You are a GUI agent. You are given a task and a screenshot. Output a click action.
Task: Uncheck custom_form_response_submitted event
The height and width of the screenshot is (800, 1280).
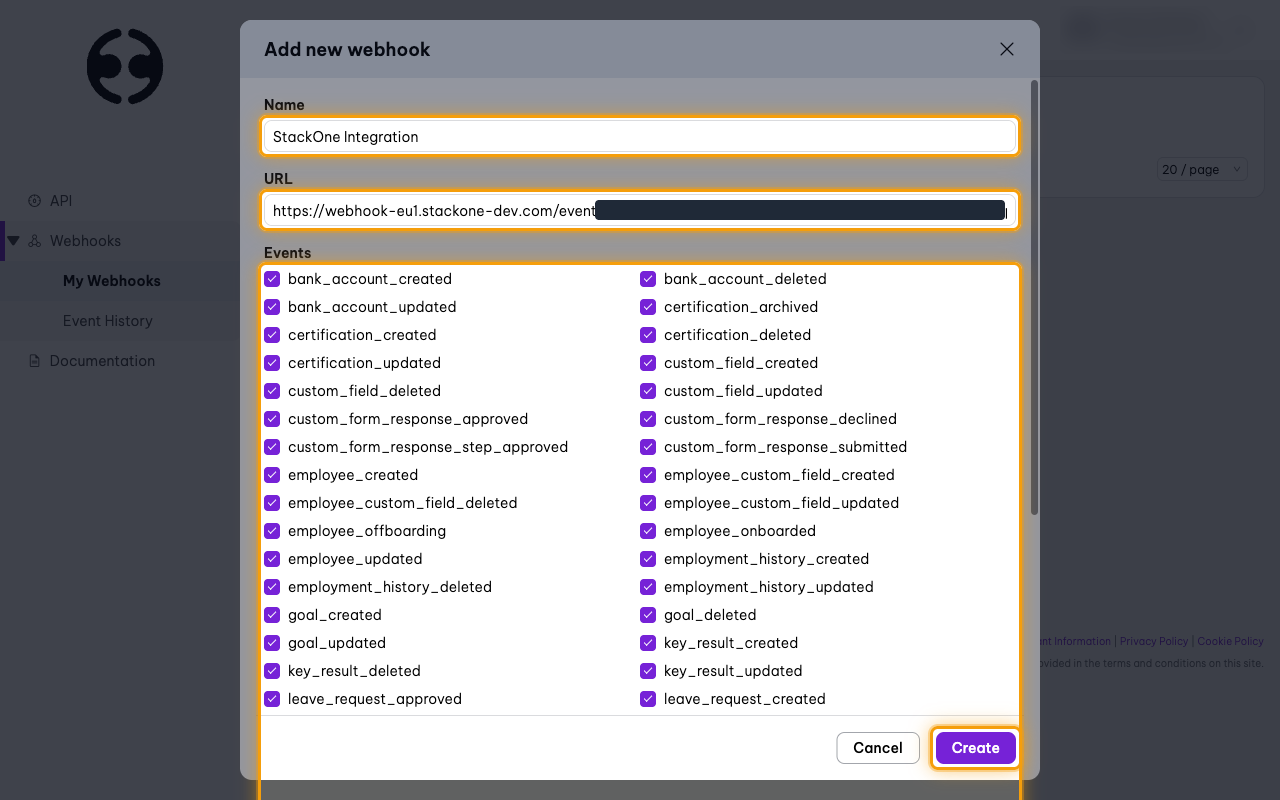648,447
